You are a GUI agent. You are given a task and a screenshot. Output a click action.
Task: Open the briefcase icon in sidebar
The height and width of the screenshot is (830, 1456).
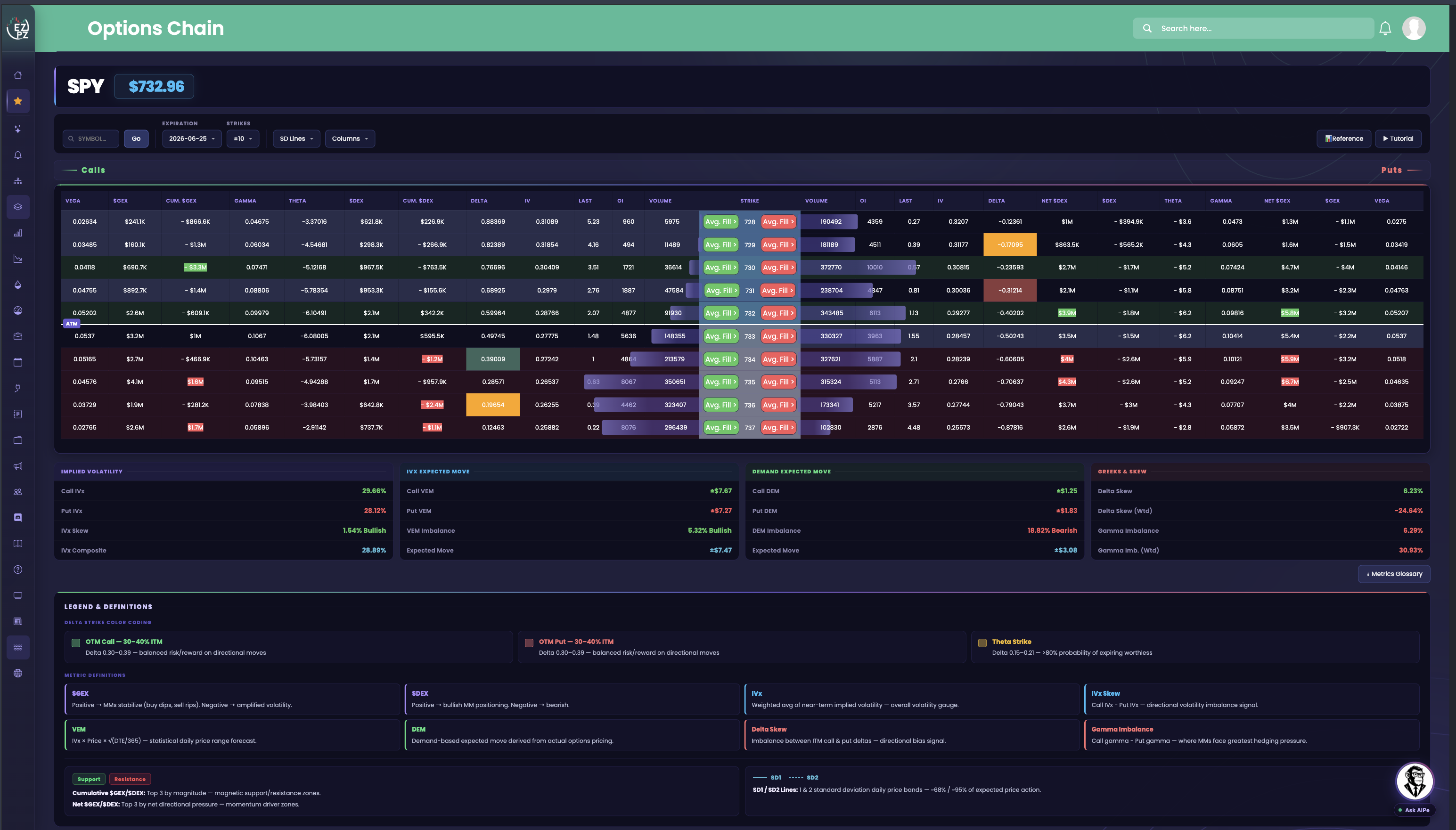pyautogui.click(x=18, y=336)
